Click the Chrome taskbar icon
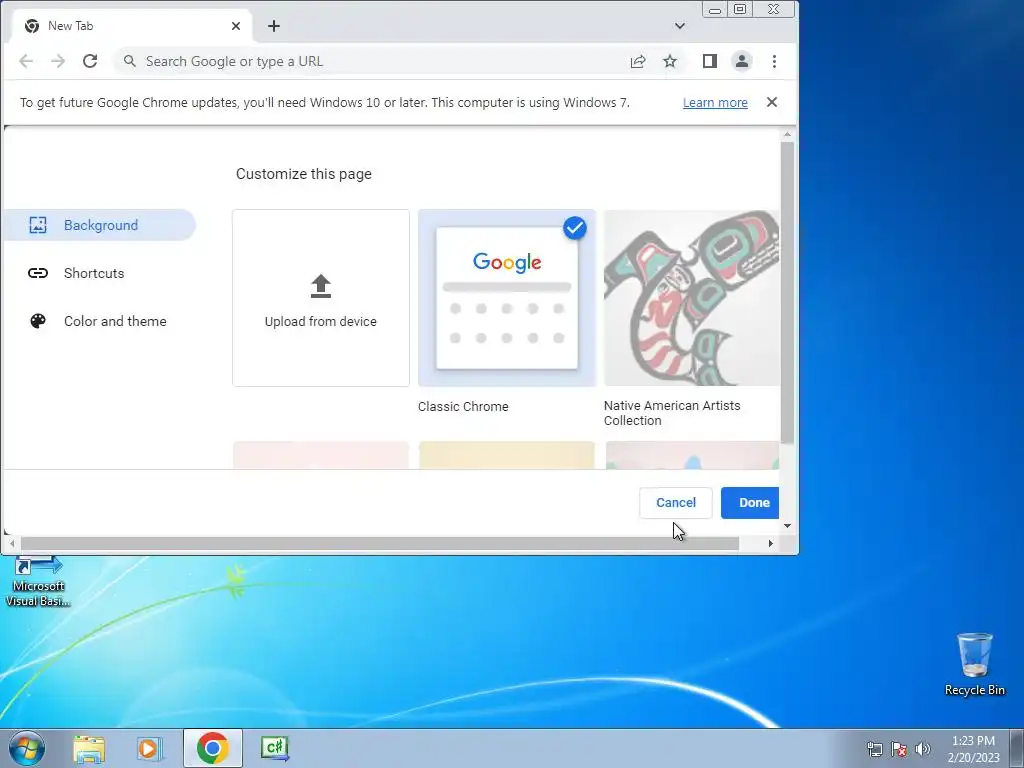1024x768 pixels. click(x=213, y=748)
